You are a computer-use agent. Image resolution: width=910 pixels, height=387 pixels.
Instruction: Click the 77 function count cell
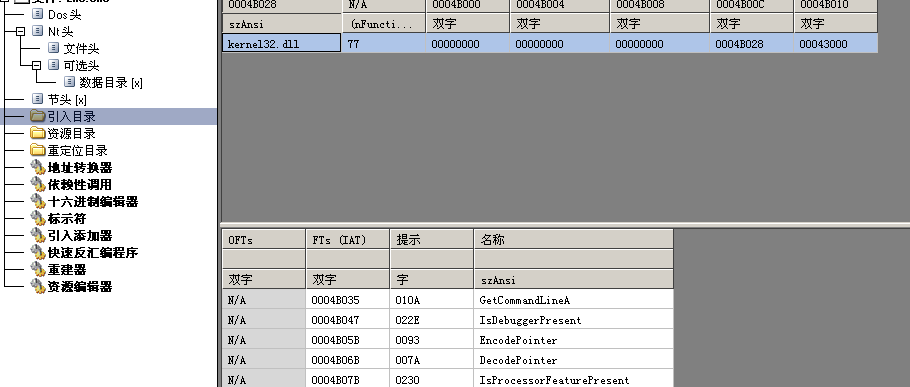coord(383,44)
